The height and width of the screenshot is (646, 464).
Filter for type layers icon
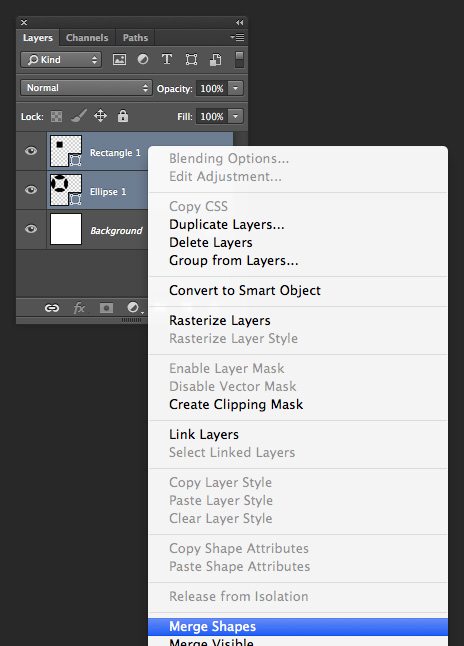pos(167,59)
